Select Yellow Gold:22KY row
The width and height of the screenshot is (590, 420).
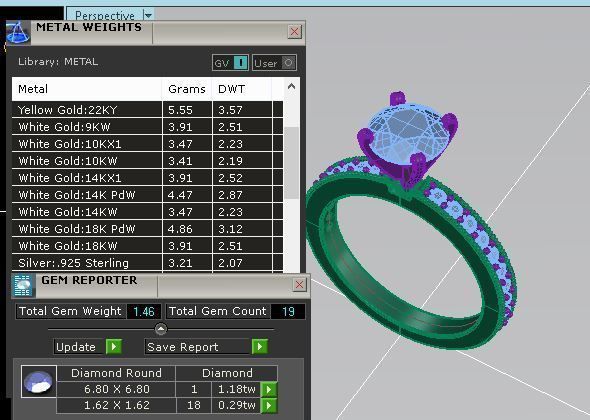pyautogui.click(x=148, y=110)
